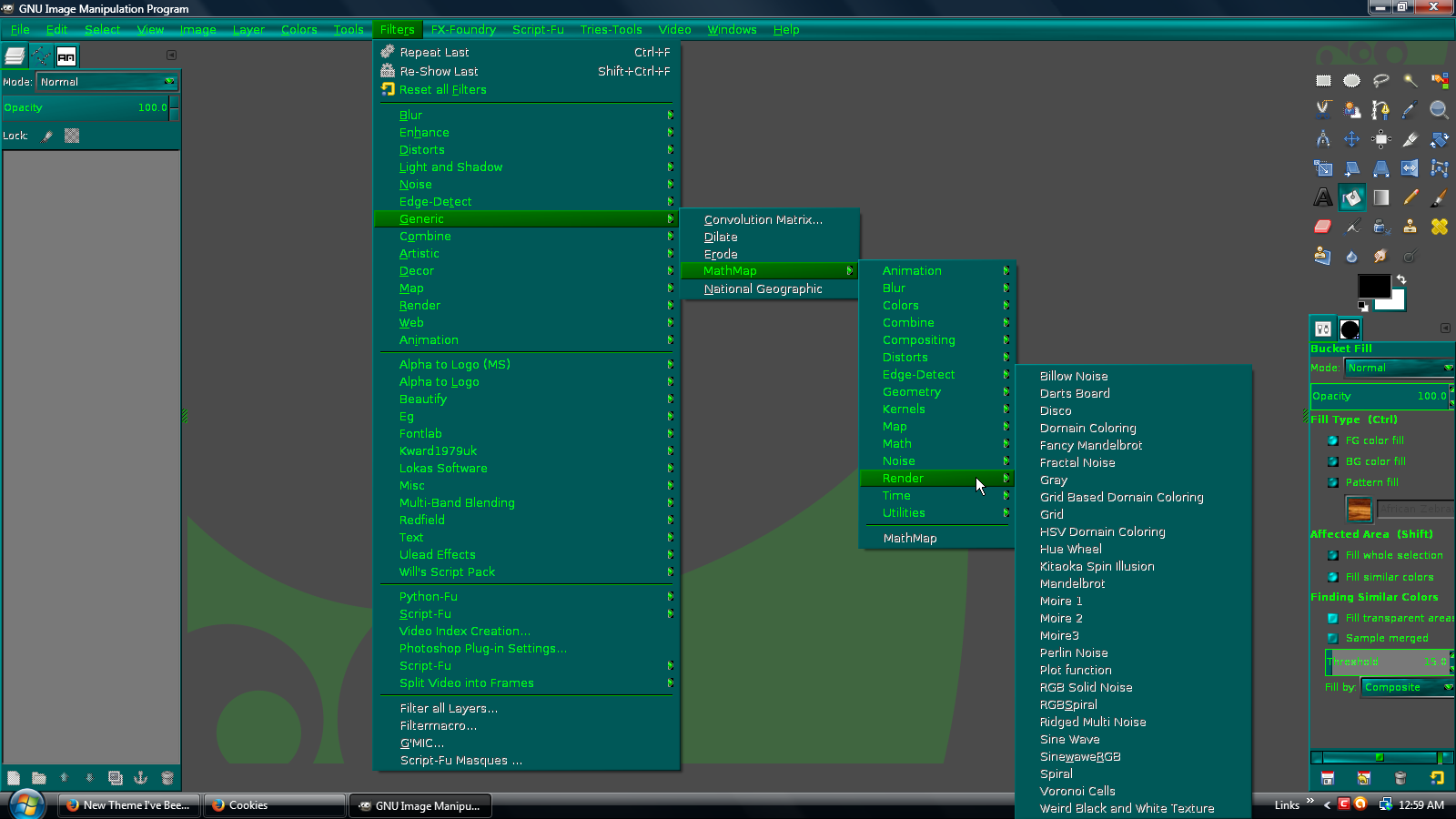Image resolution: width=1456 pixels, height=819 pixels.
Task: Choose Perlin Noise from Render list
Action: pos(1134,653)
